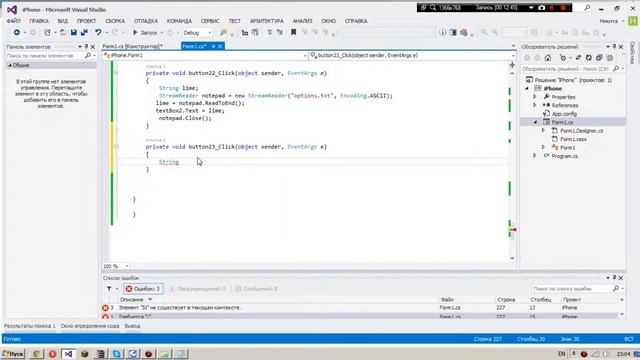Sort by the Строка column header
Image resolution: width=640 pixels, height=360 pixels.
(506, 300)
